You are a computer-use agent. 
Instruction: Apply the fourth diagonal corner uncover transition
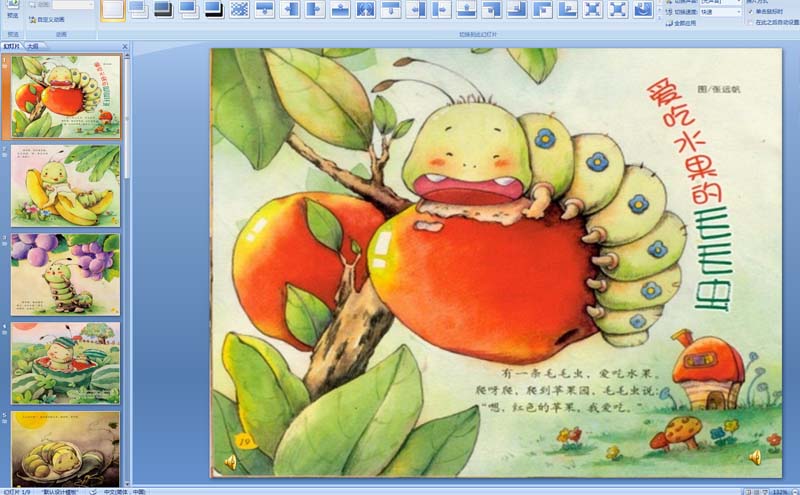coord(567,10)
